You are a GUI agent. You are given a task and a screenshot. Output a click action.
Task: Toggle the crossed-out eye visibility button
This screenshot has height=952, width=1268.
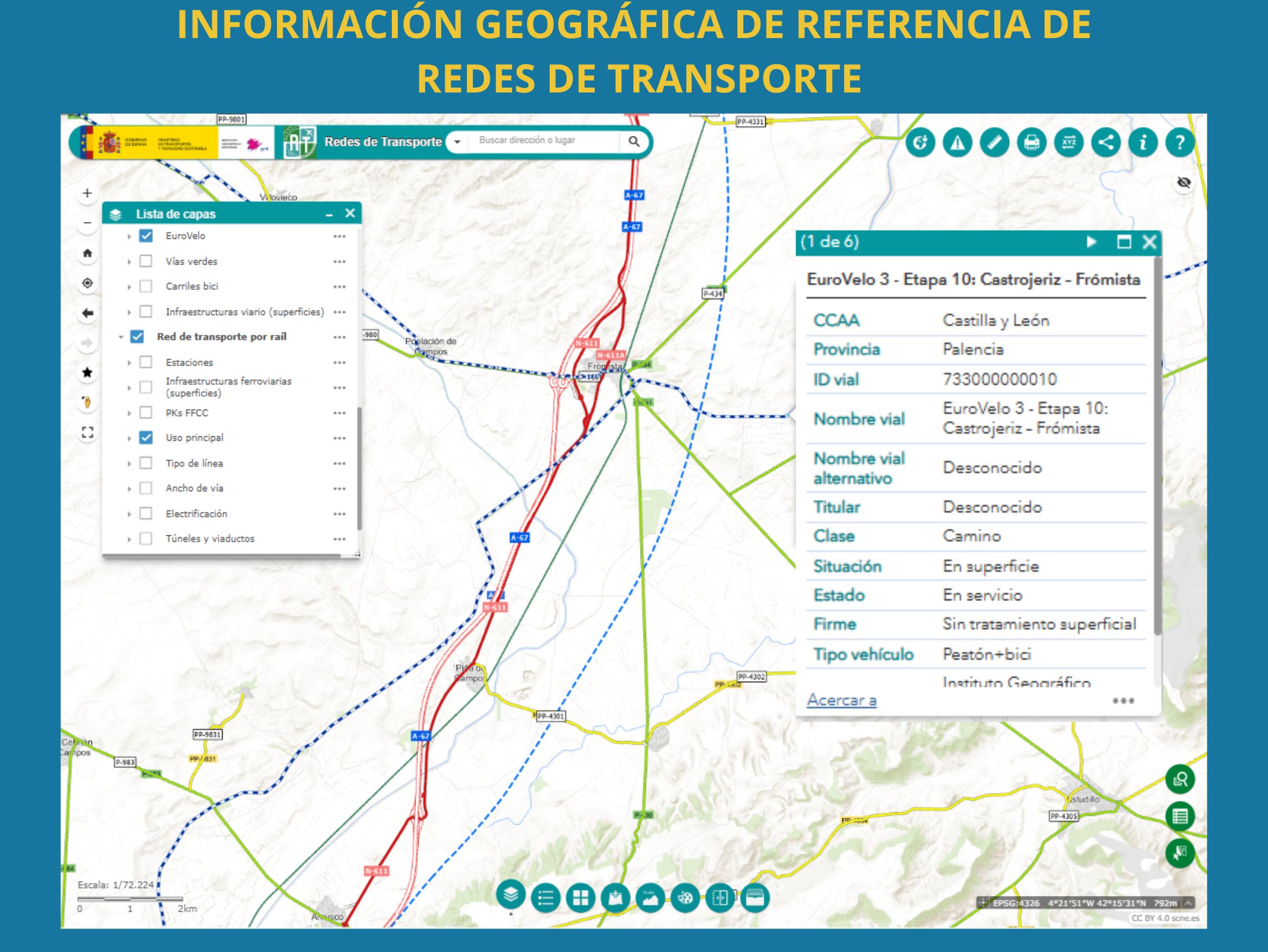pyautogui.click(x=1183, y=183)
